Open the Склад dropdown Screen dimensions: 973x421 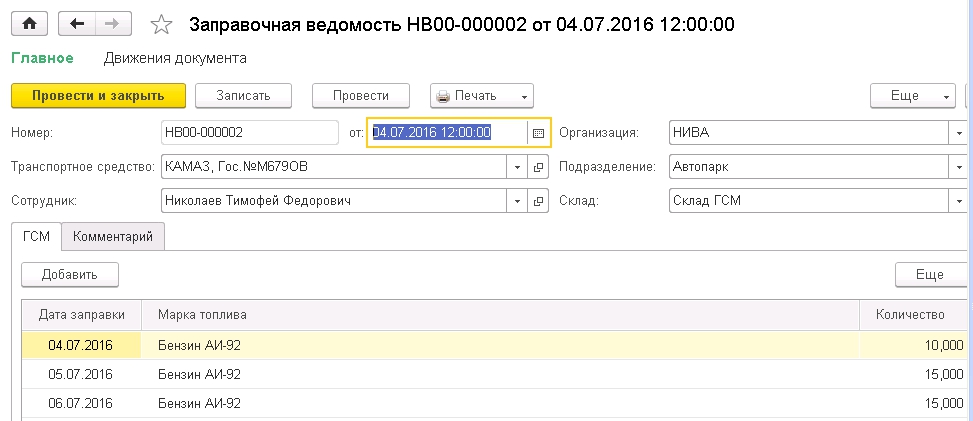(957, 201)
